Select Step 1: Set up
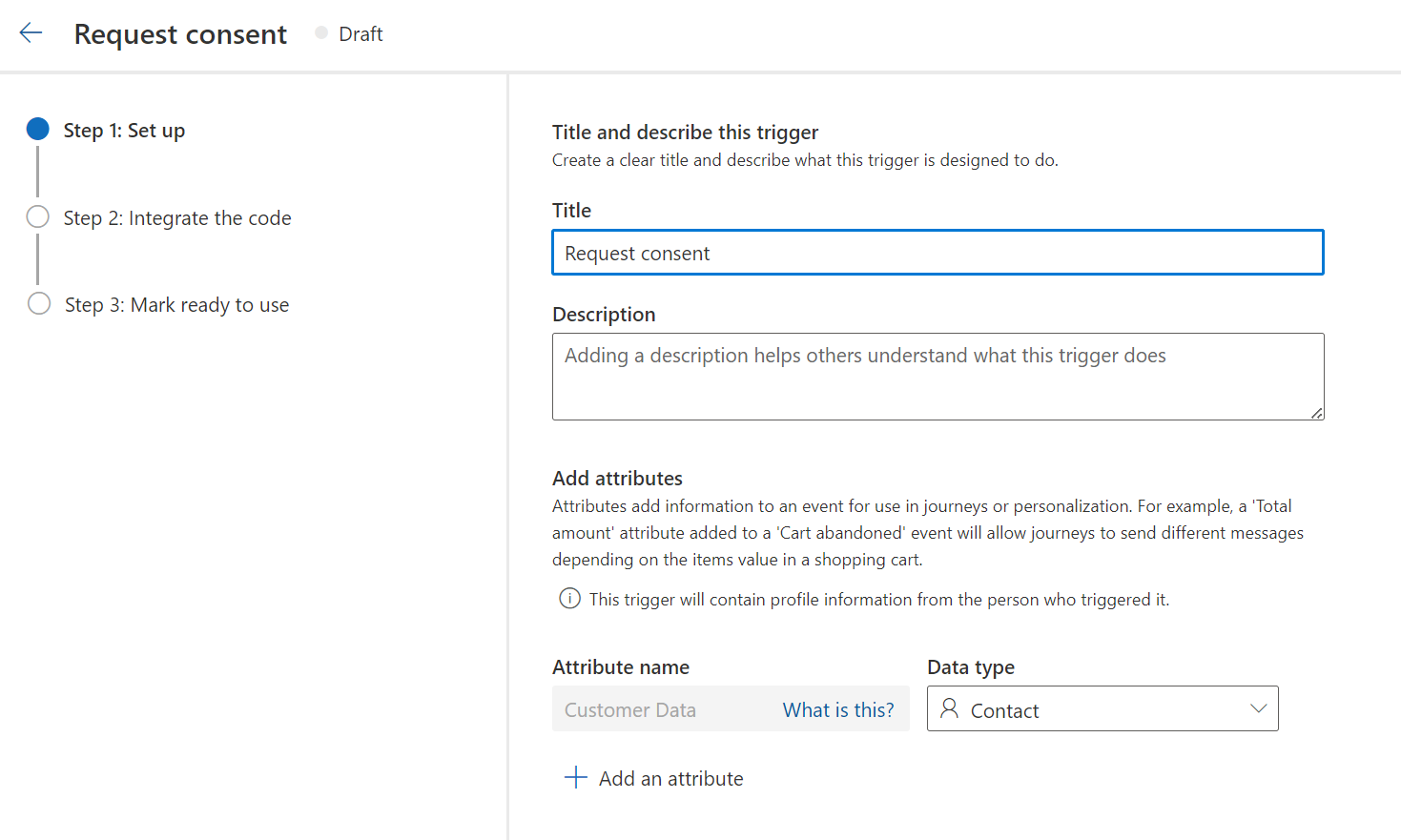This screenshot has height=840, width=1401. tap(122, 130)
